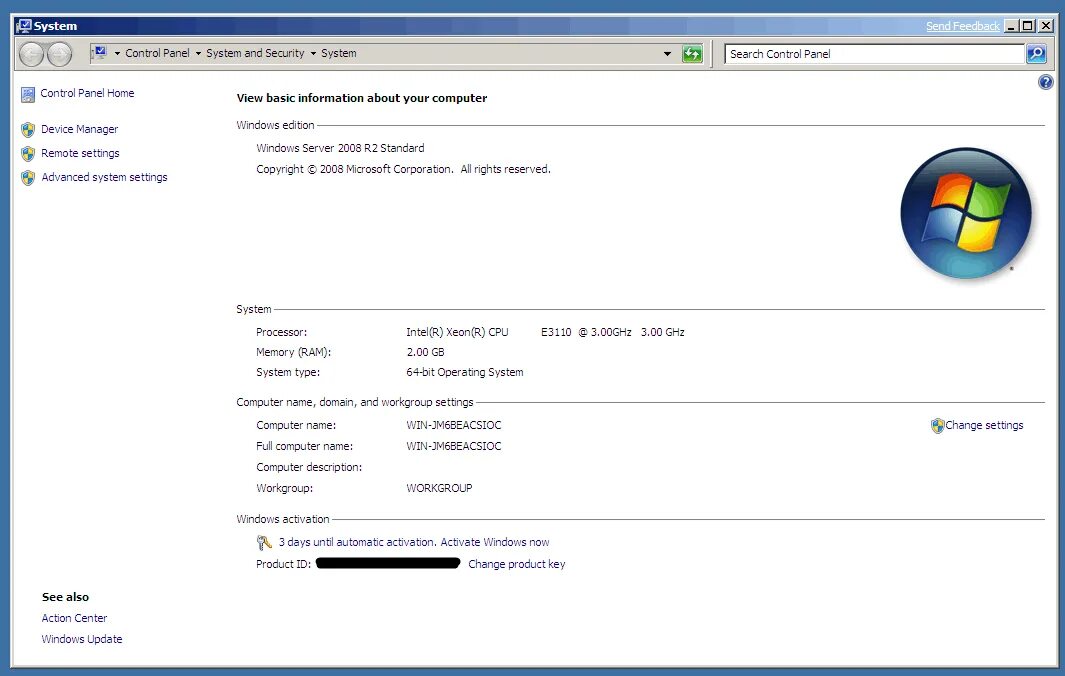Select the System breadcrumb item
The width and height of the screenshot is (1065, 676).
click(338, 53)
